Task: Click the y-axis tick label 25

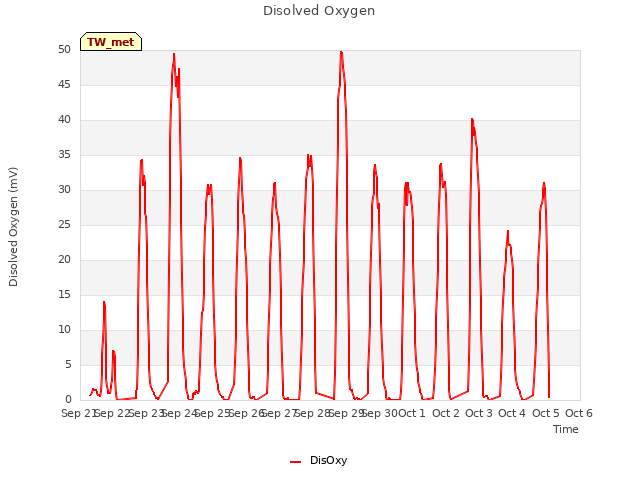Action: click(x=64, y=224)
